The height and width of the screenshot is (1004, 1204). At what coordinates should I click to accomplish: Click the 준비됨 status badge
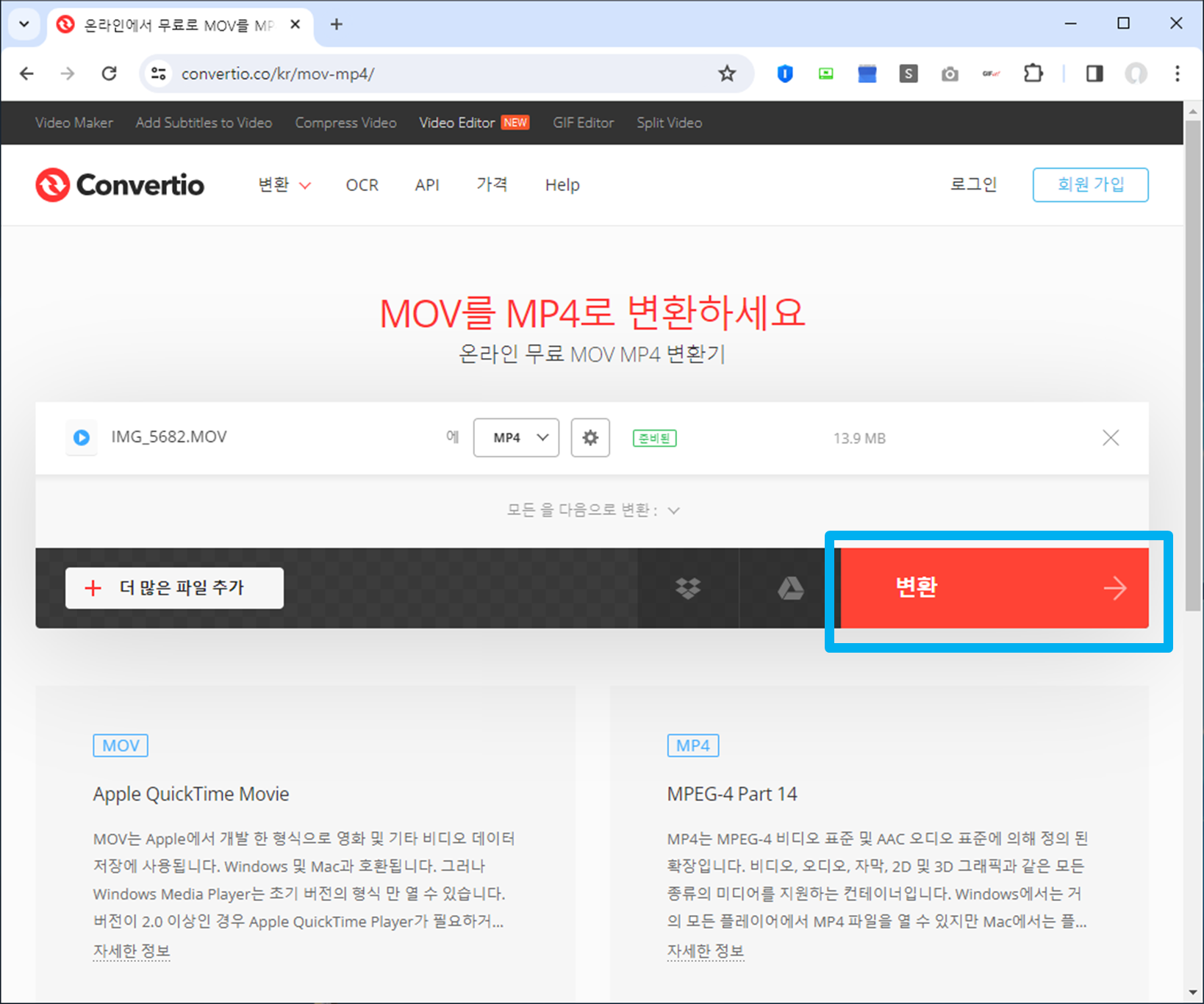click(653, 437)
